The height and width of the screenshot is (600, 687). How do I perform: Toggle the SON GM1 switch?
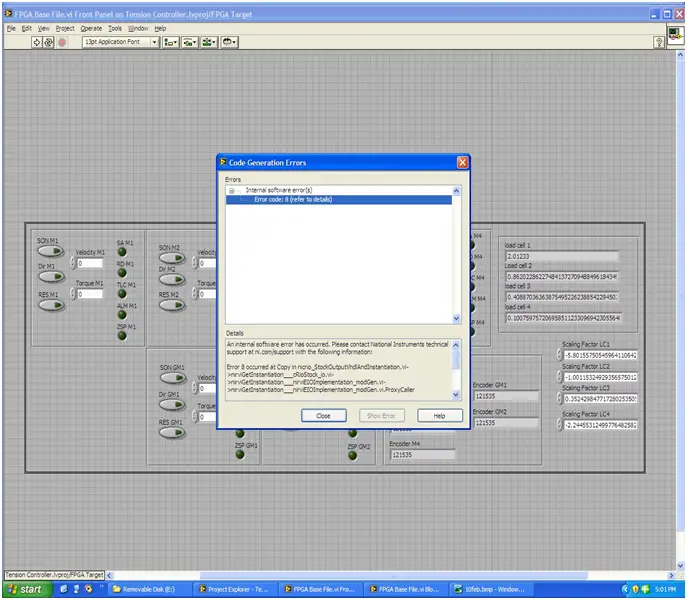[x=173, y=378]
